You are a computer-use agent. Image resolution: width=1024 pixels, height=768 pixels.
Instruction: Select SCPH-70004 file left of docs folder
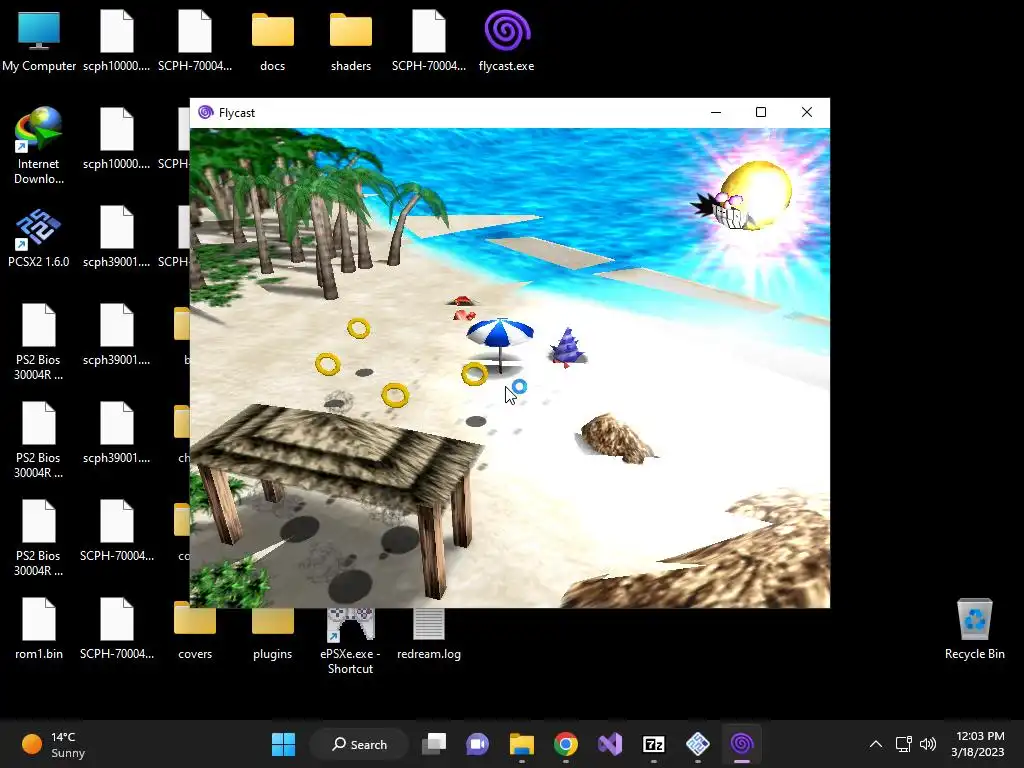[x=195, y=41]
